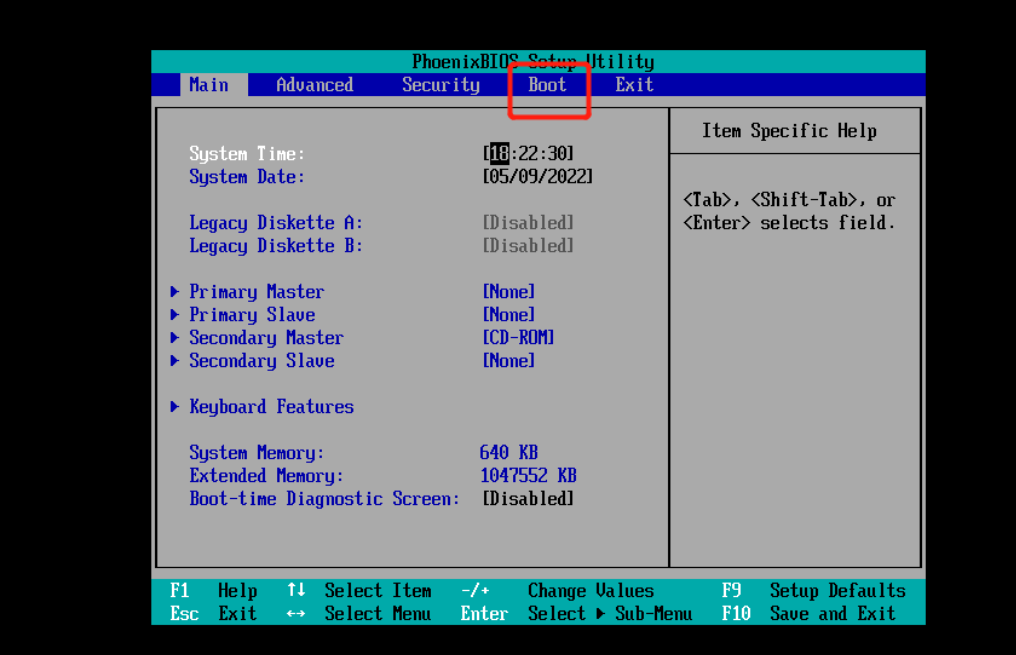Open the Keyboard Features submenu
Image resolution: width=1016 pixels, height=655 pixels.
point(271,407)
